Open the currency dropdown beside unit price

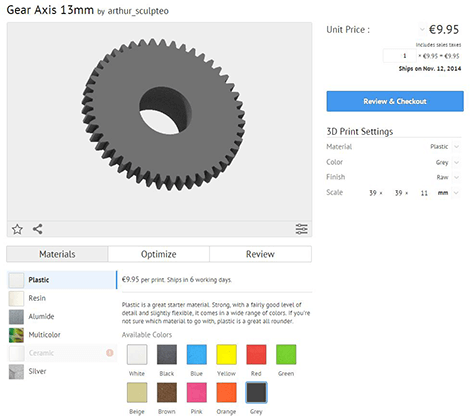tap(422, 29)
